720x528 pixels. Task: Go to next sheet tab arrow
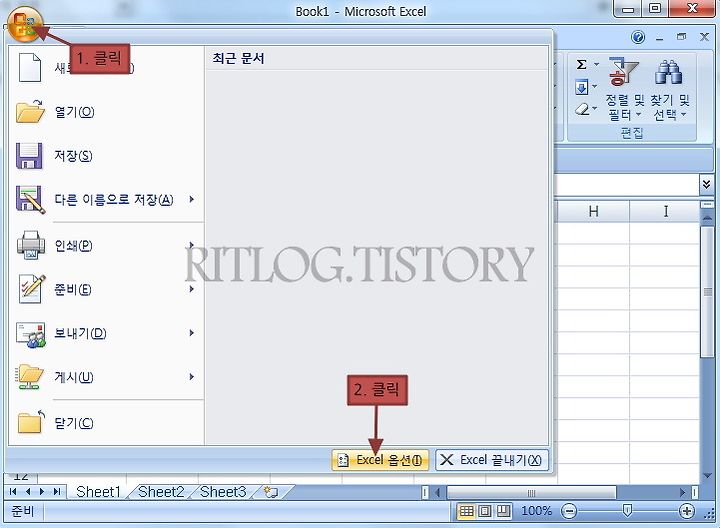(x=42, y=492)
